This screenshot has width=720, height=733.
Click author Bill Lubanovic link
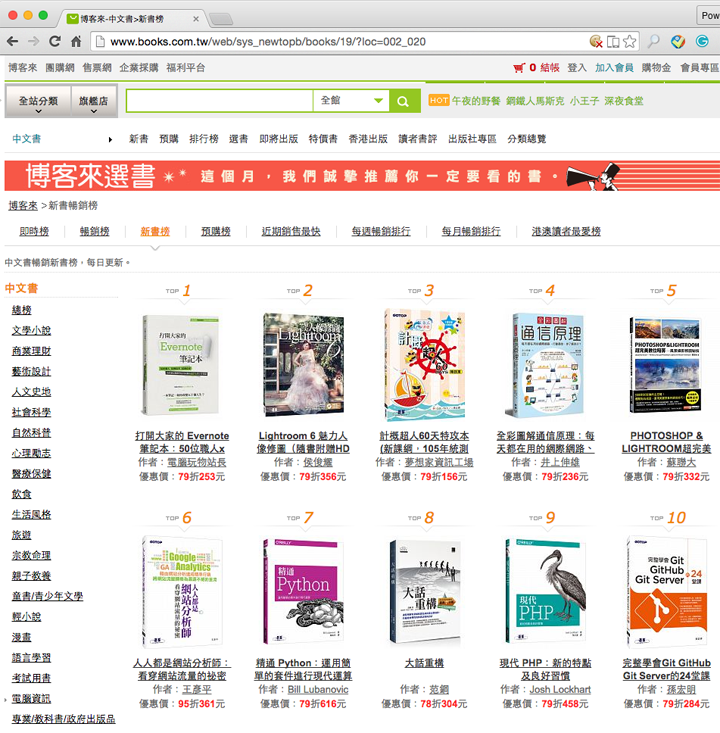pos(318,690)
